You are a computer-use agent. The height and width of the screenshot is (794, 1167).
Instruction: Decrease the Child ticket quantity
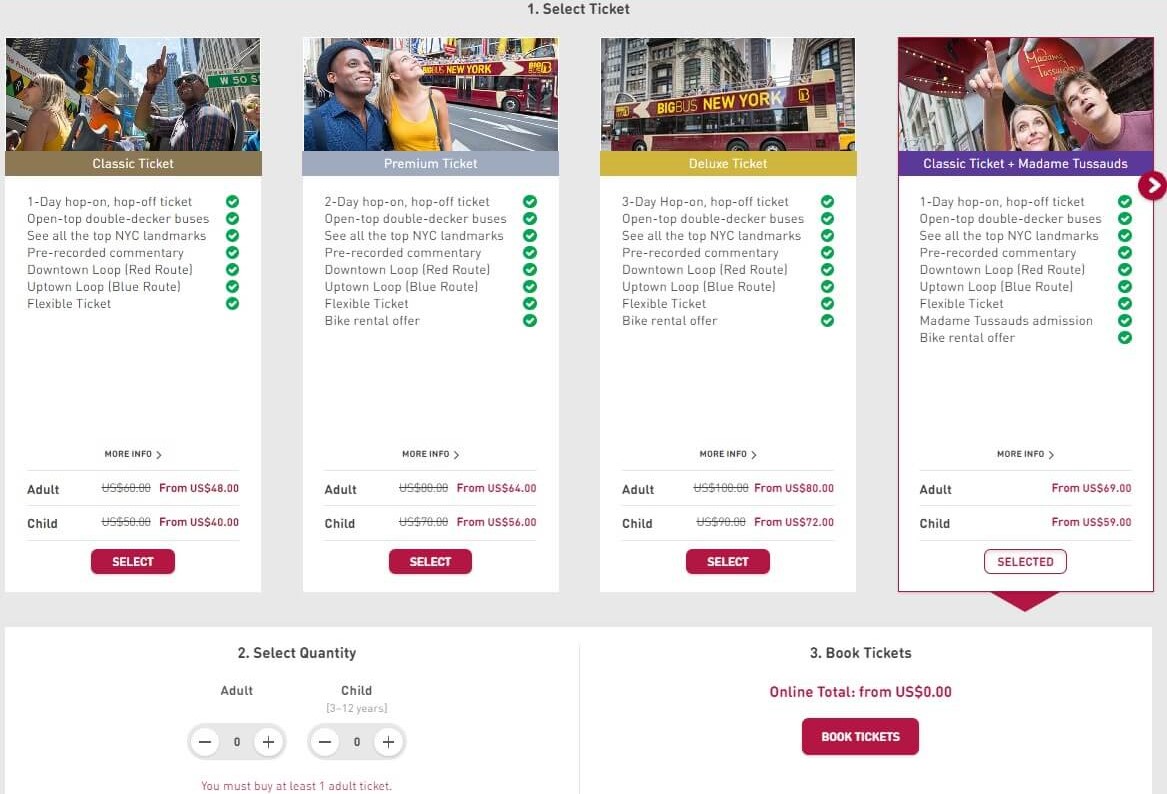click(x=325, y=742)
